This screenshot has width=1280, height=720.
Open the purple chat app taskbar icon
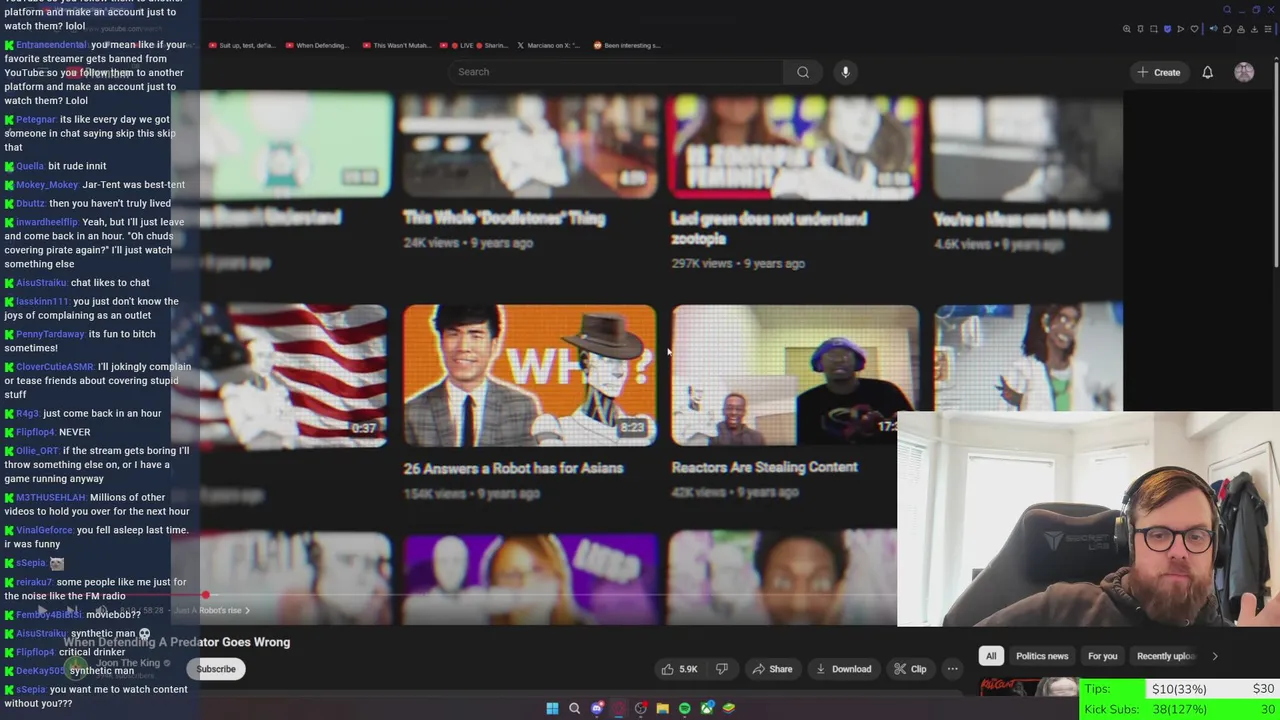[597, 708]
